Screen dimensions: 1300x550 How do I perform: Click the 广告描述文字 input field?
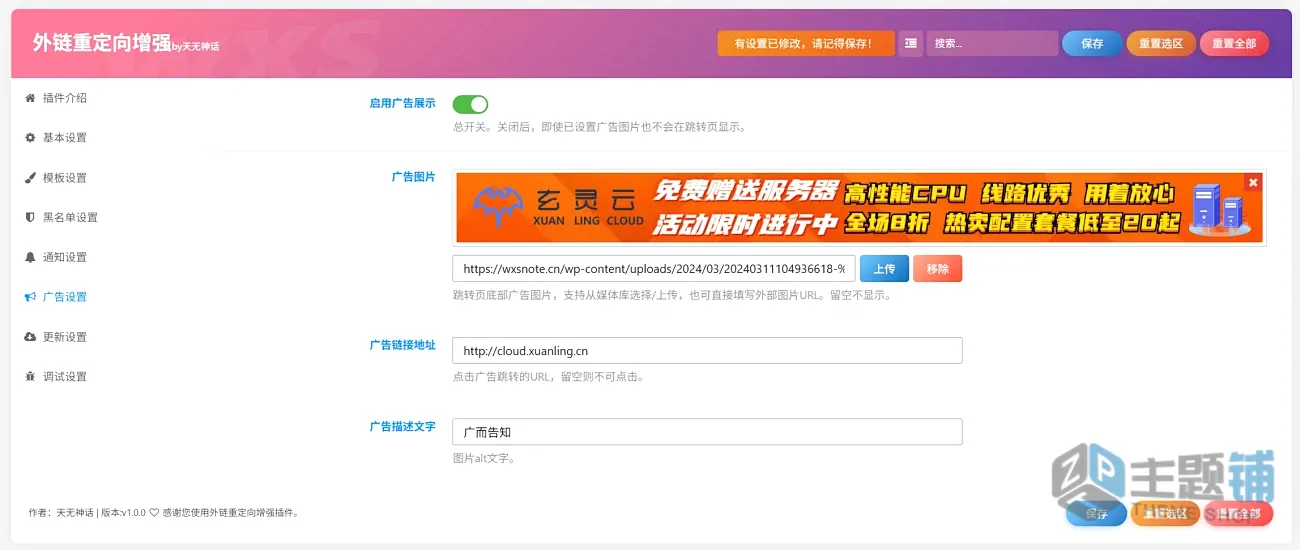tap(707, 432)
